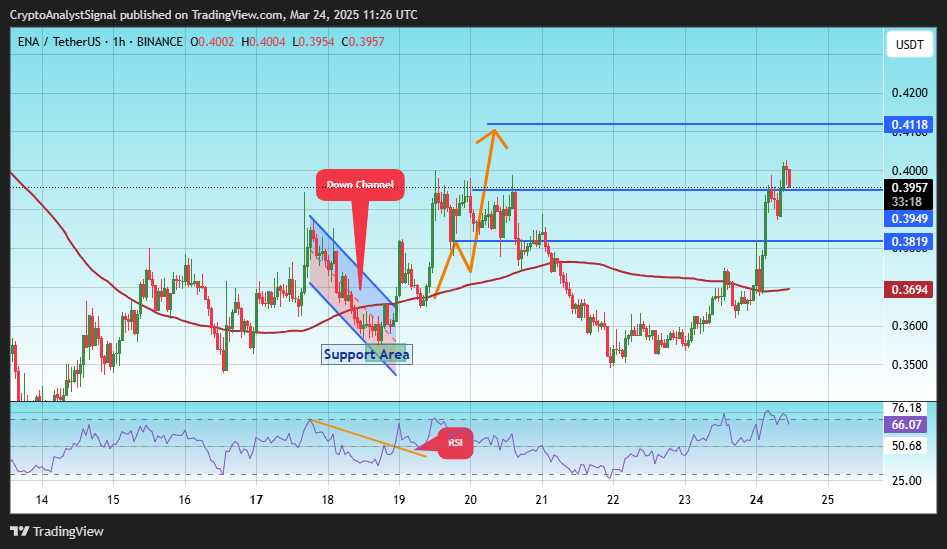Screen dimensions: 947x549
Task: Click the RSI scale value 76.18
Action: point(907,408)
